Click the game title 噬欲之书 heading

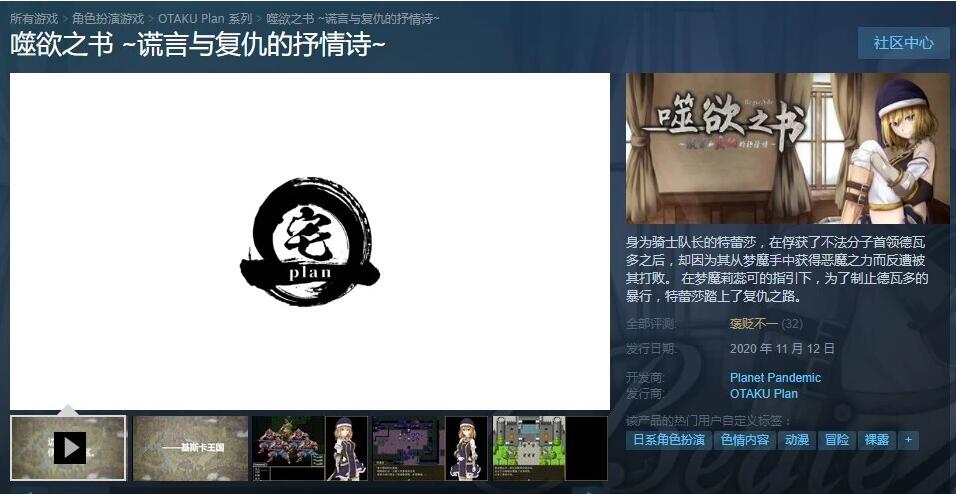coord(198,45)
